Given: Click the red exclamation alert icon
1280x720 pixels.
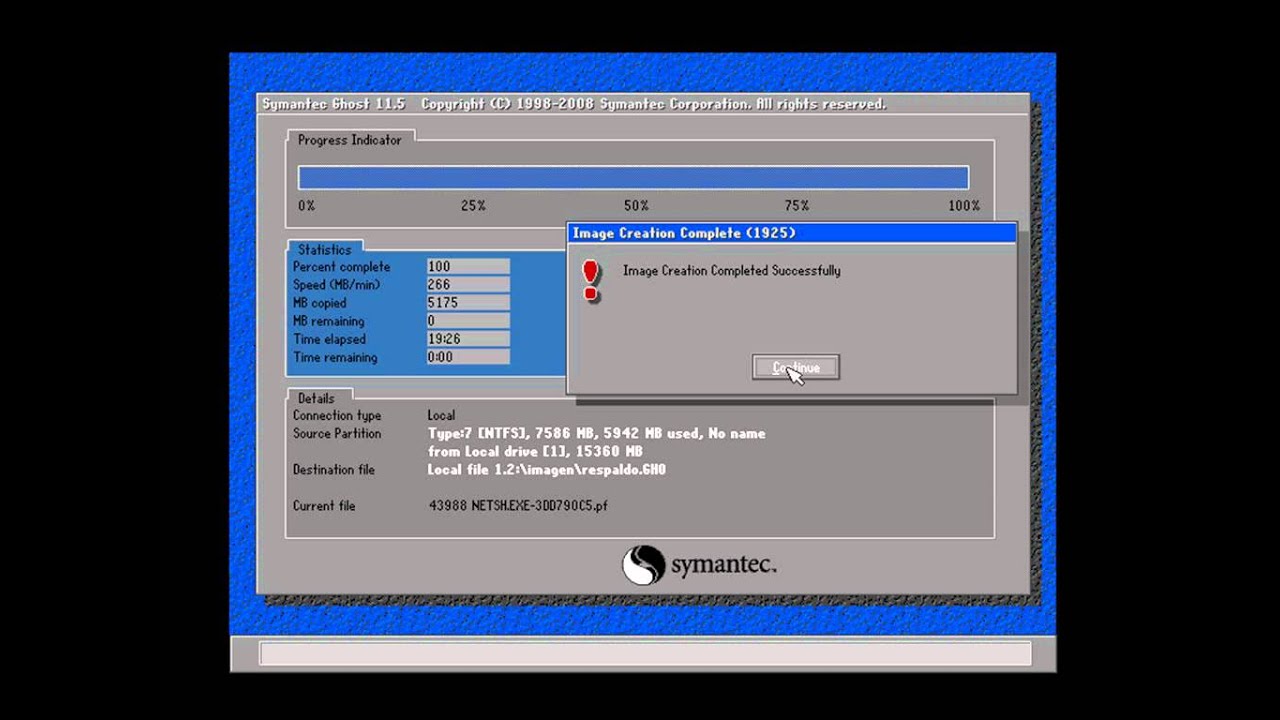Looking at the screenshot, I should [590, 271].
